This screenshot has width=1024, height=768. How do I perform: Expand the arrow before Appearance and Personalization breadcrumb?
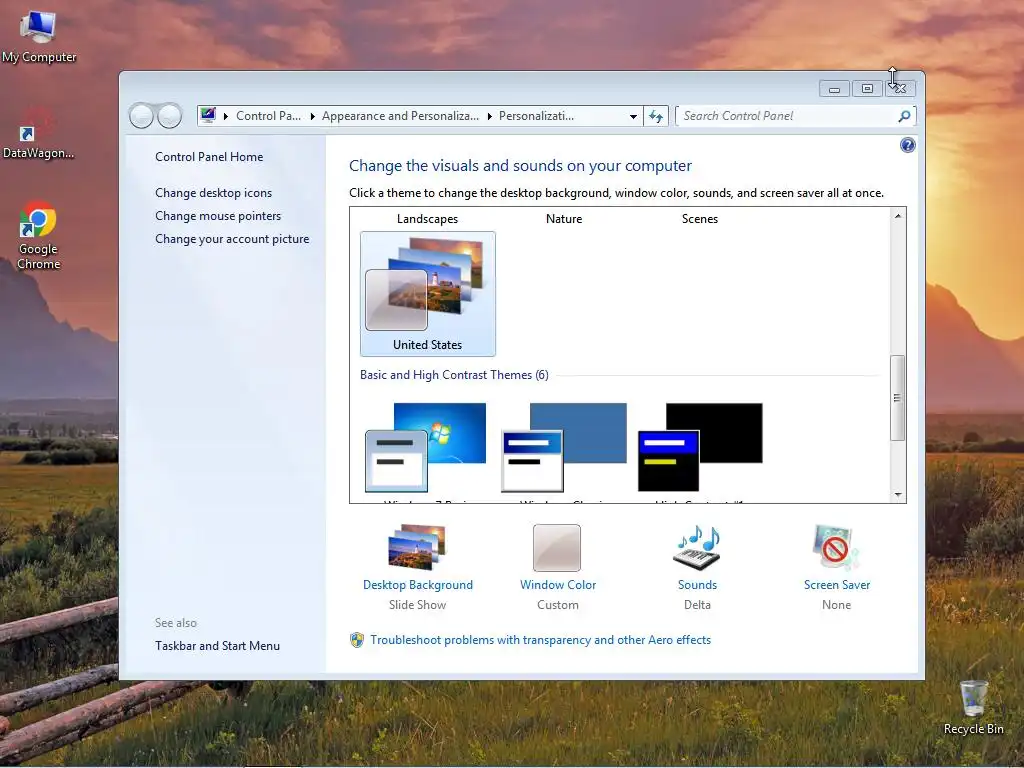pyautogui.click(x=312, y=116)
